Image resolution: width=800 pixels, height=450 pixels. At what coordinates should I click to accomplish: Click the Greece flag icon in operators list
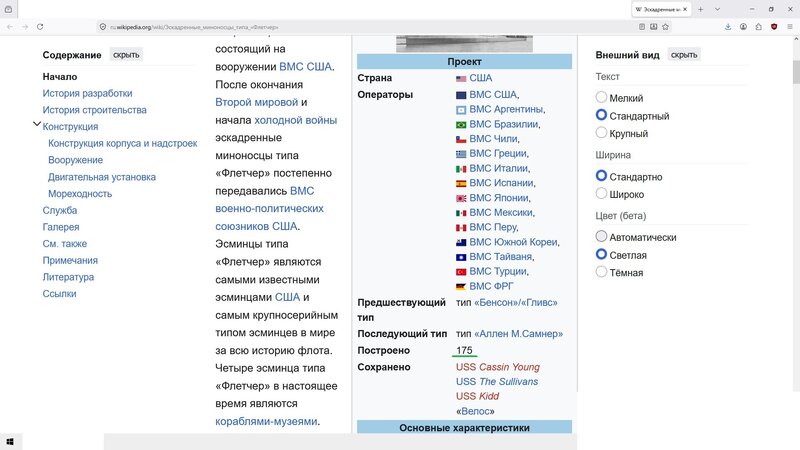click(461, 154)
